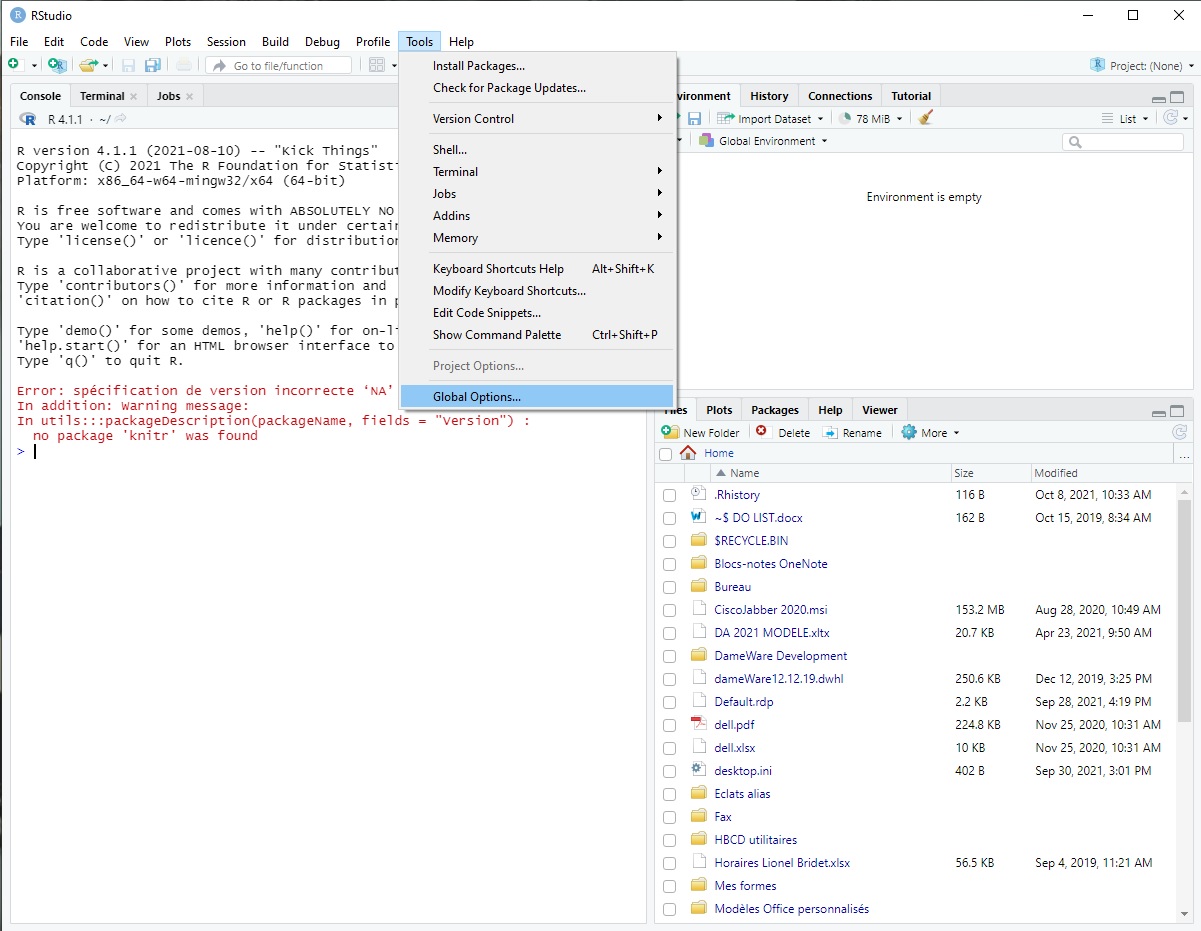Click the Home house icon in Files path
This screenshot has width=1201, height=931.
pyautogui.click(x=688, y=453)
